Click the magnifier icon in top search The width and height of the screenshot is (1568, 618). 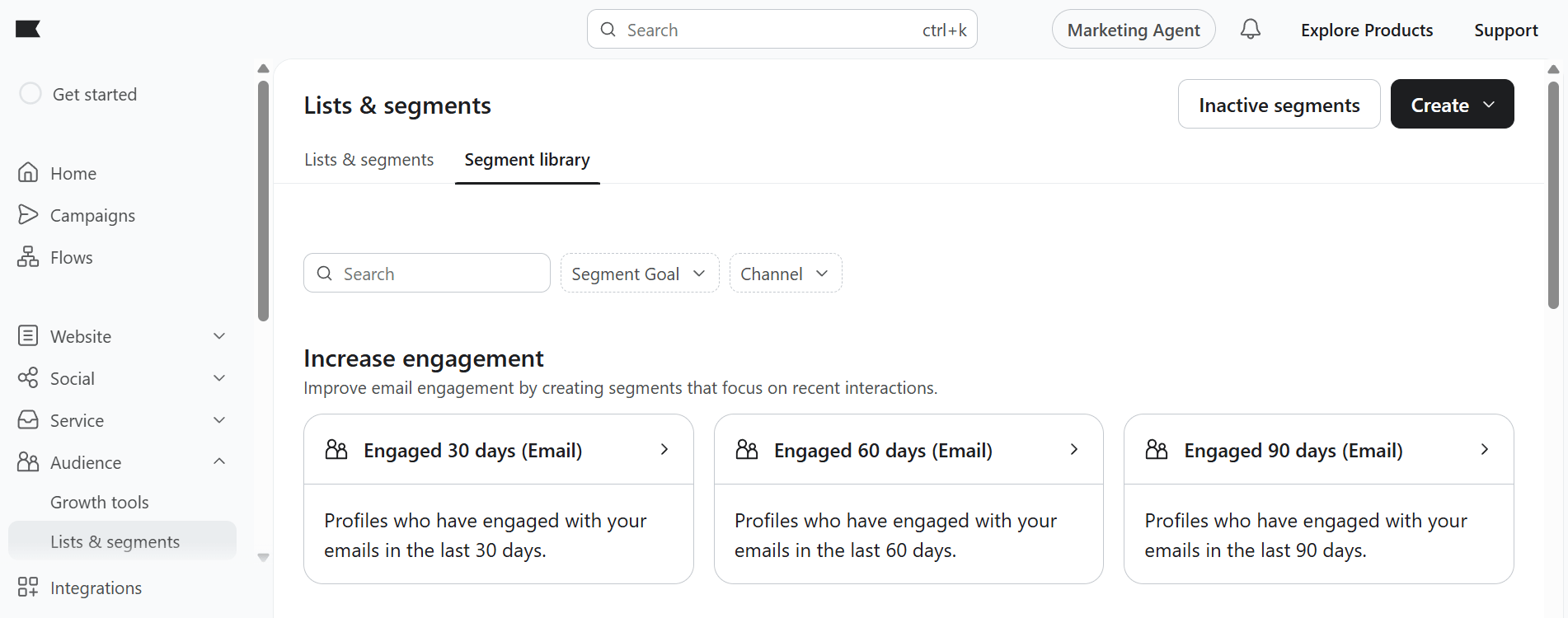(608, 30)
